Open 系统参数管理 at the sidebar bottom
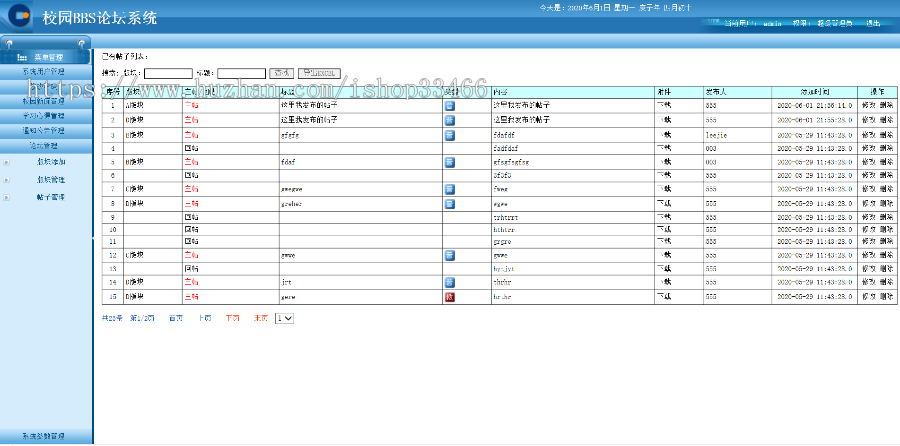 pyautogui.click(x=44, y=436)
